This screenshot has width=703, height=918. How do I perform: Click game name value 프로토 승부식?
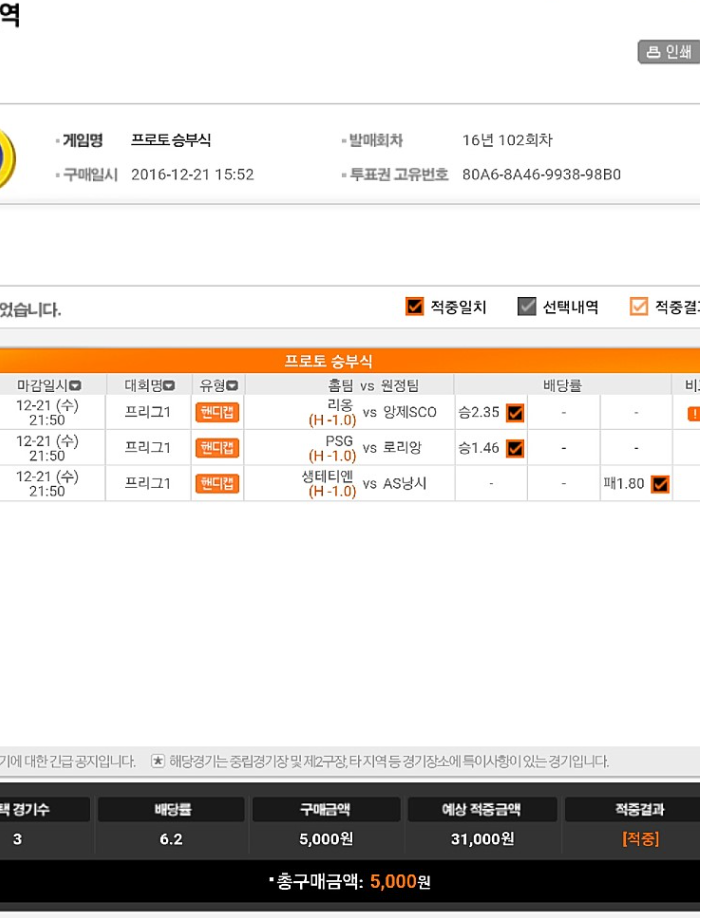click(x=171, y=141)
